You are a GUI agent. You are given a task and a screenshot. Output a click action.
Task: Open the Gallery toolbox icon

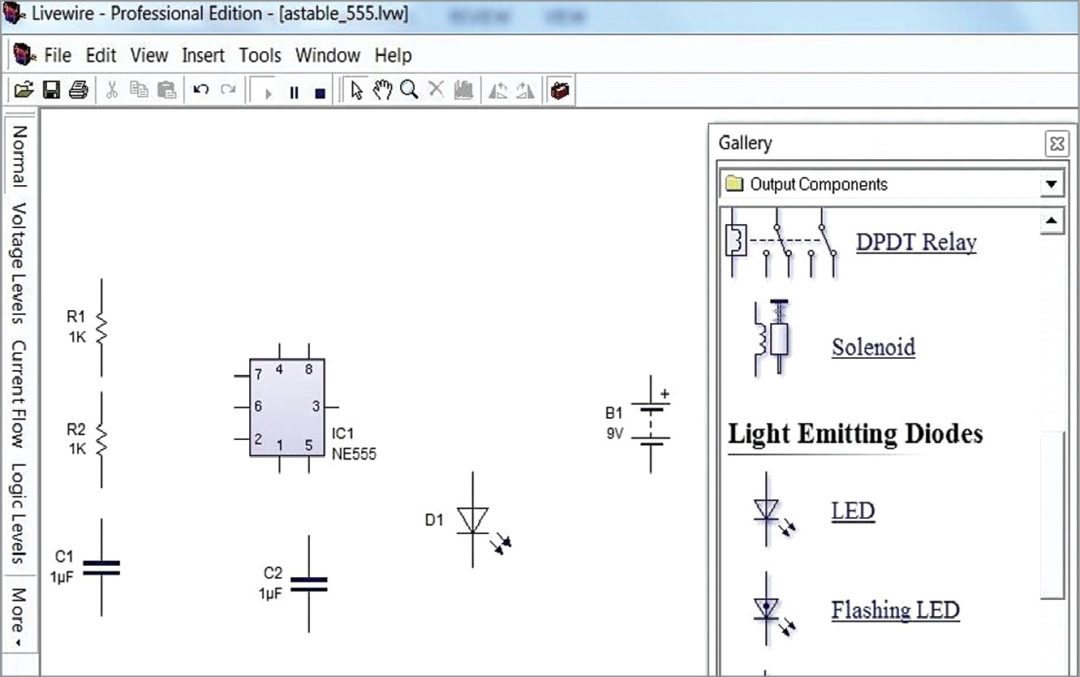coord(561,91)
